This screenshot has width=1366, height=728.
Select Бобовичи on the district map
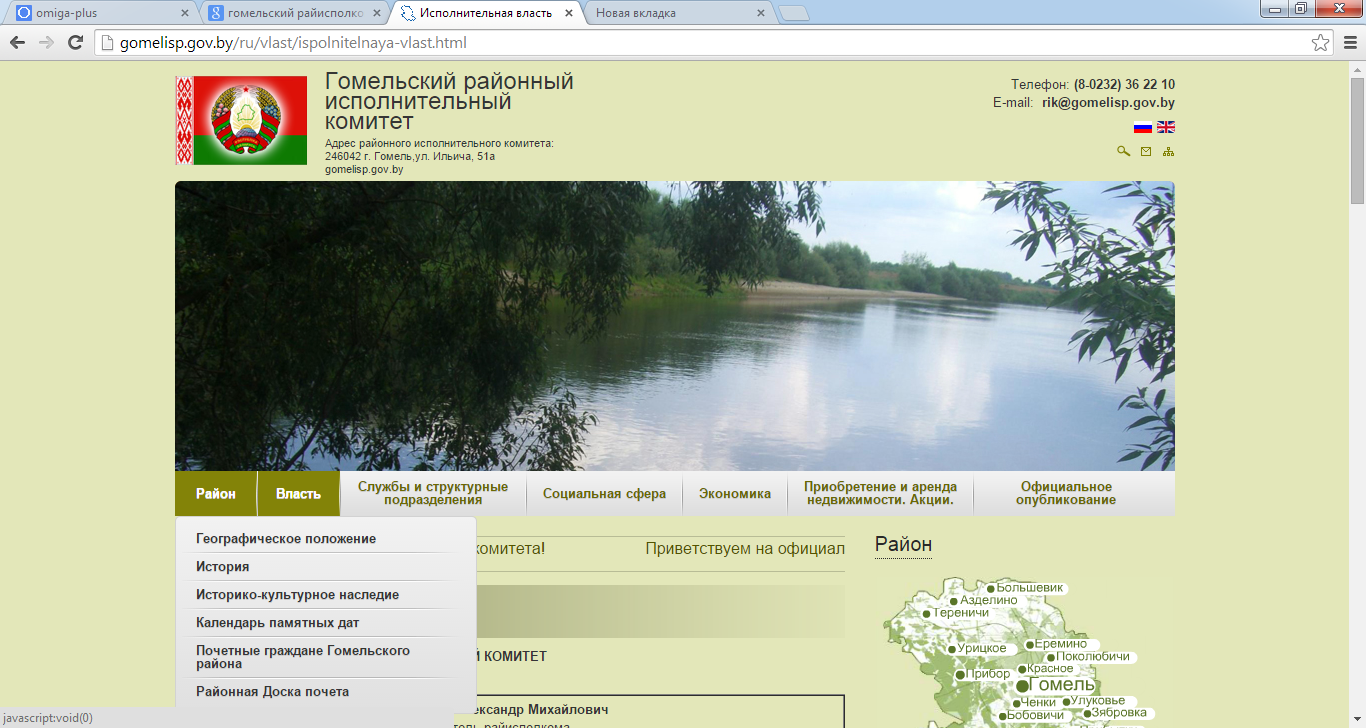1031,715
